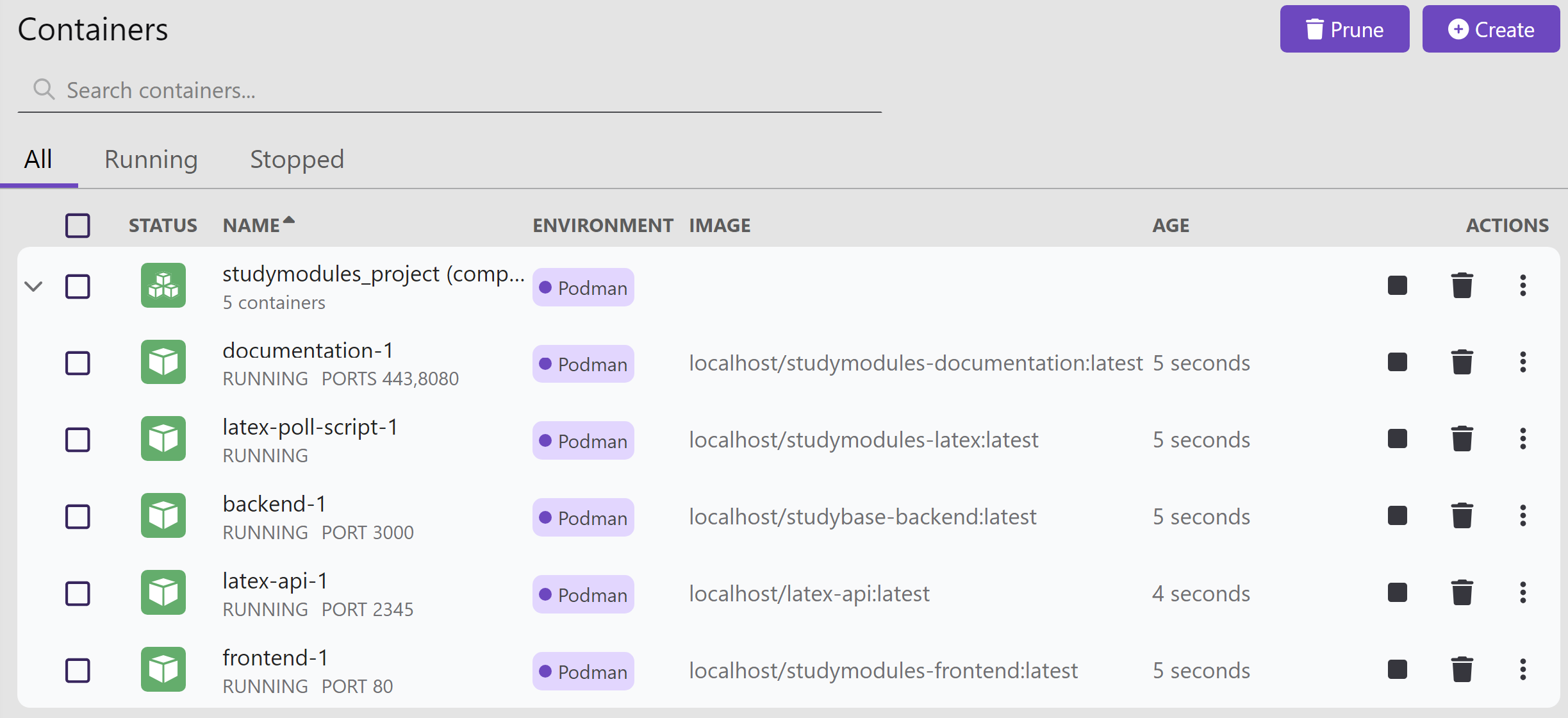1568x718 pixels.
Task: Stop the backend-1 container
Action: point(1397,516)
